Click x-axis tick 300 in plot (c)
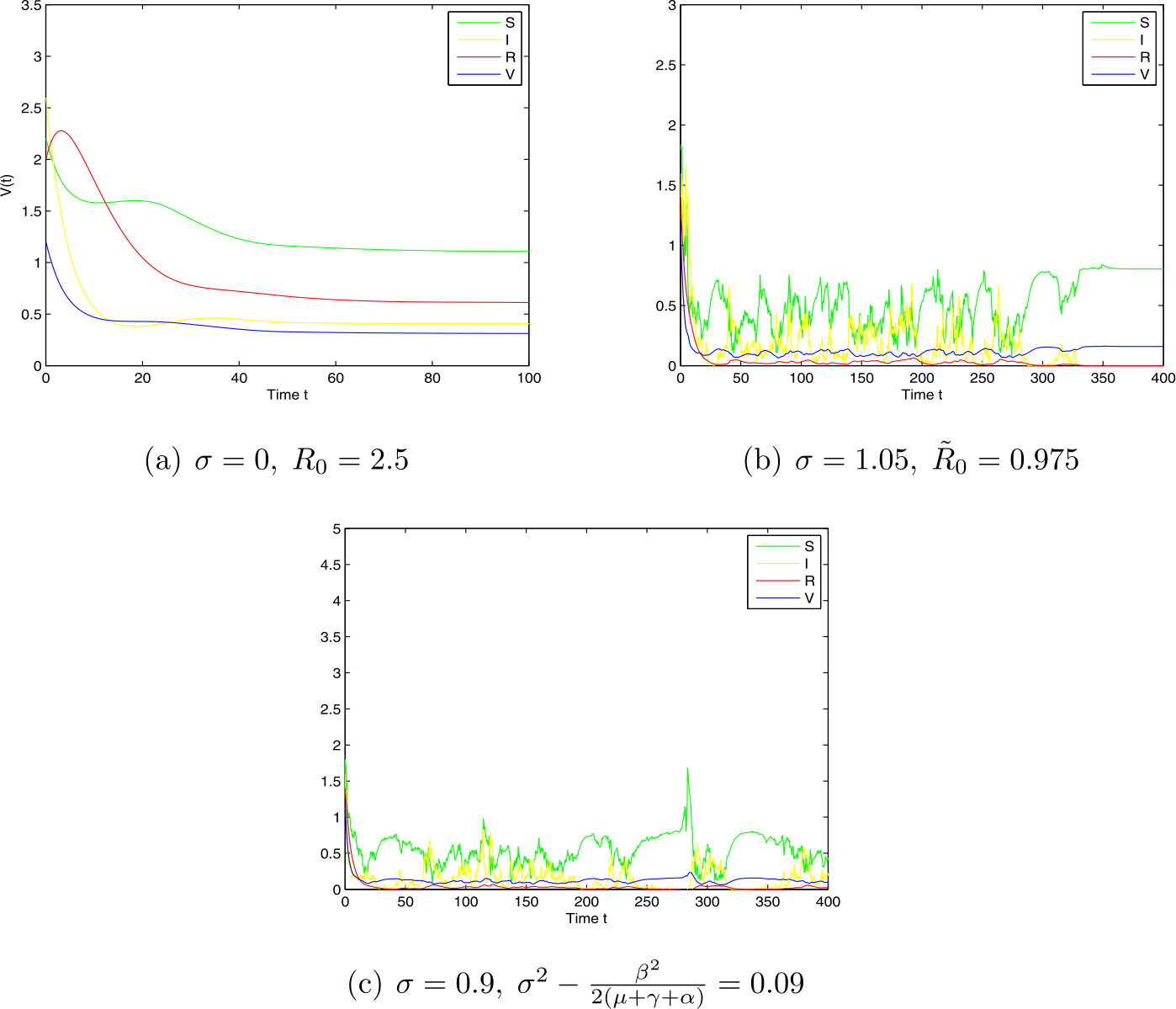 pos(707,901)
